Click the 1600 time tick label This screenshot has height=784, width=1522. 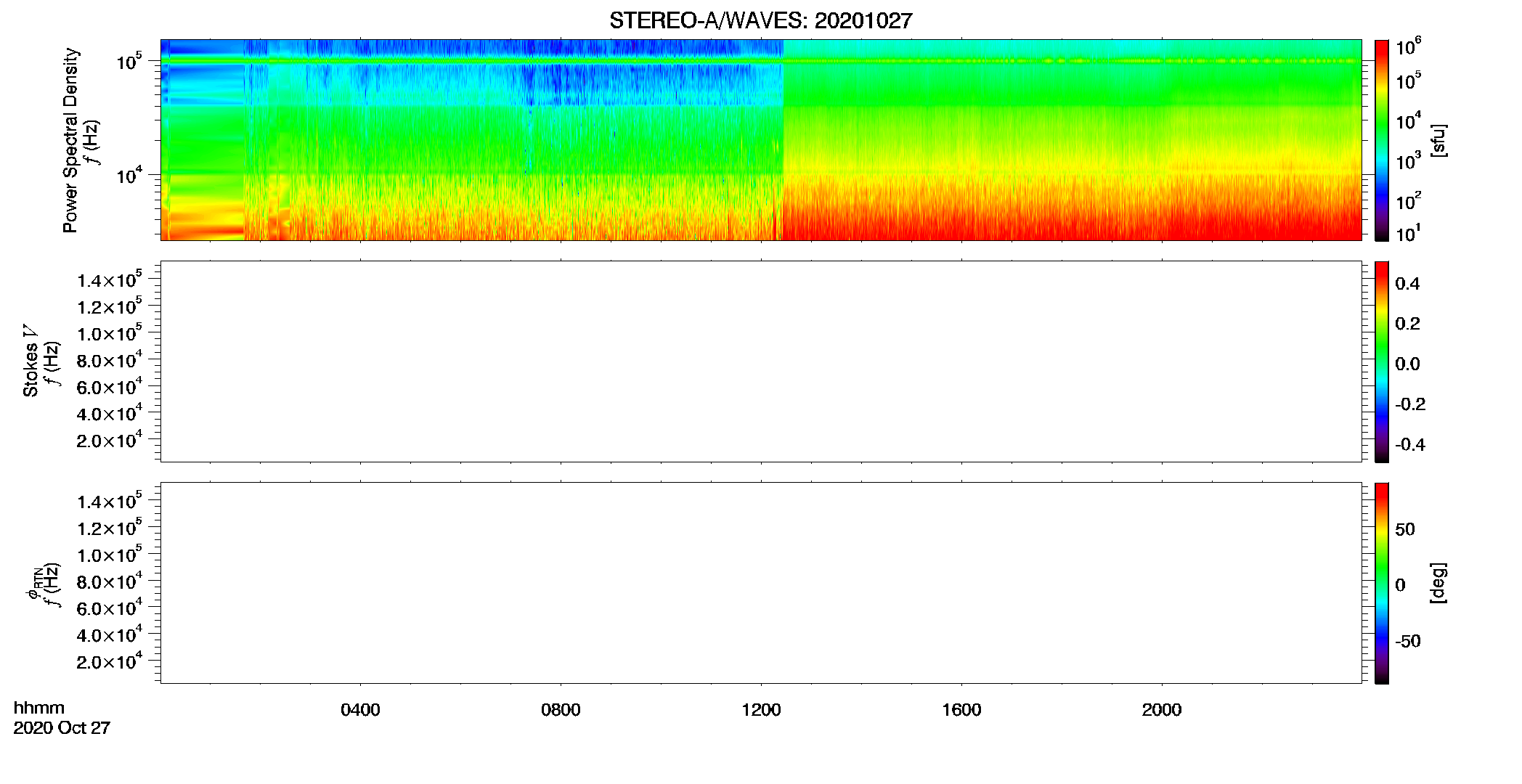pyautogui.click(x=961, y=710)
